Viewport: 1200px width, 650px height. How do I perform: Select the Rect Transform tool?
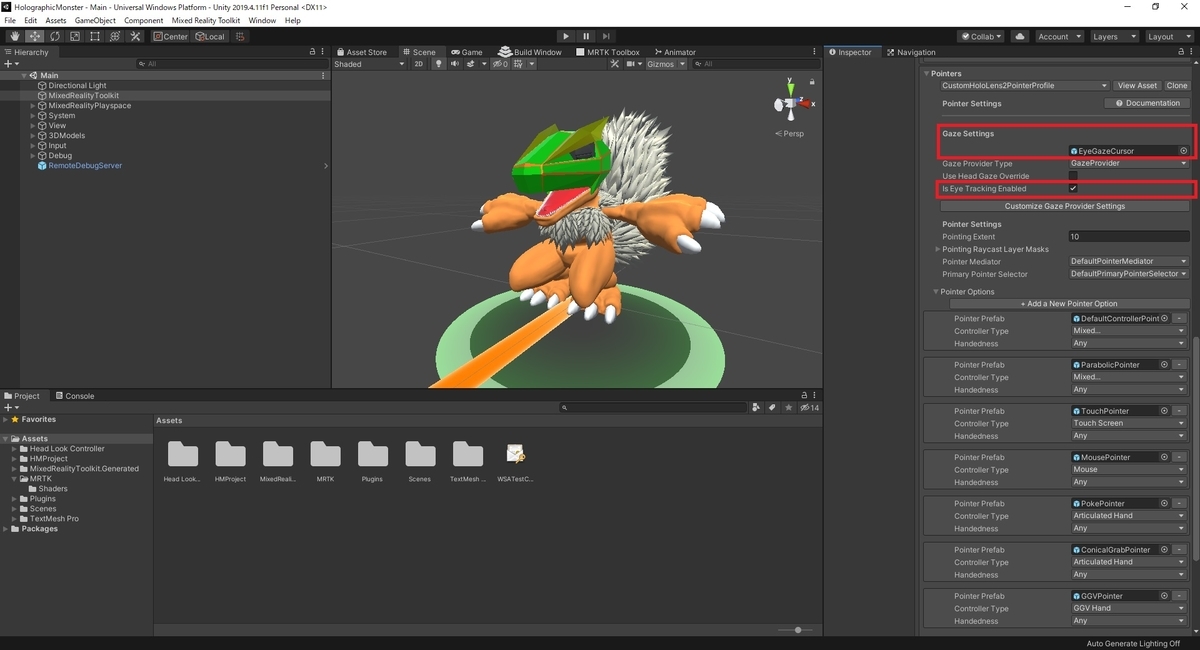(x=94, y=36)
